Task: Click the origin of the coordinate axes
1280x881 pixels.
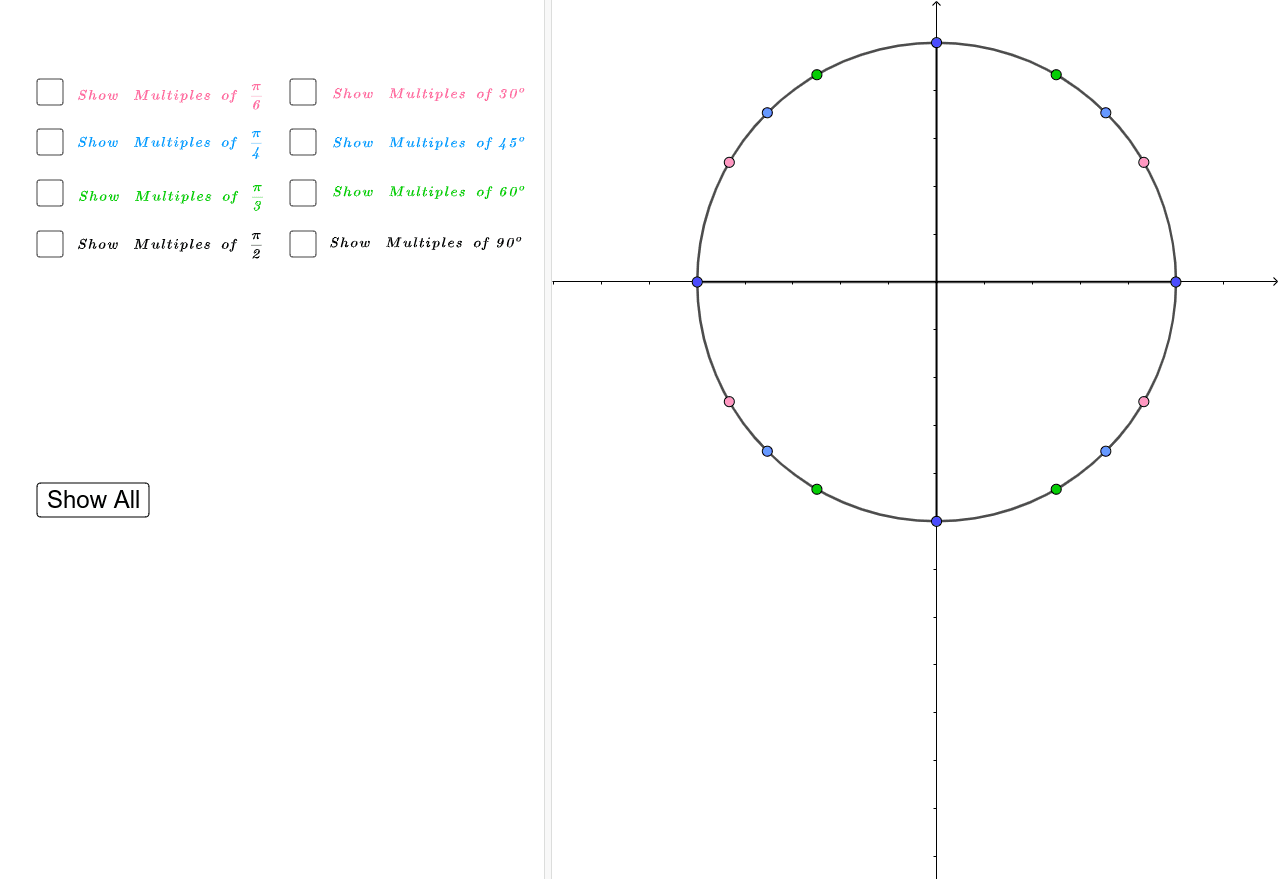Action: 937,282
